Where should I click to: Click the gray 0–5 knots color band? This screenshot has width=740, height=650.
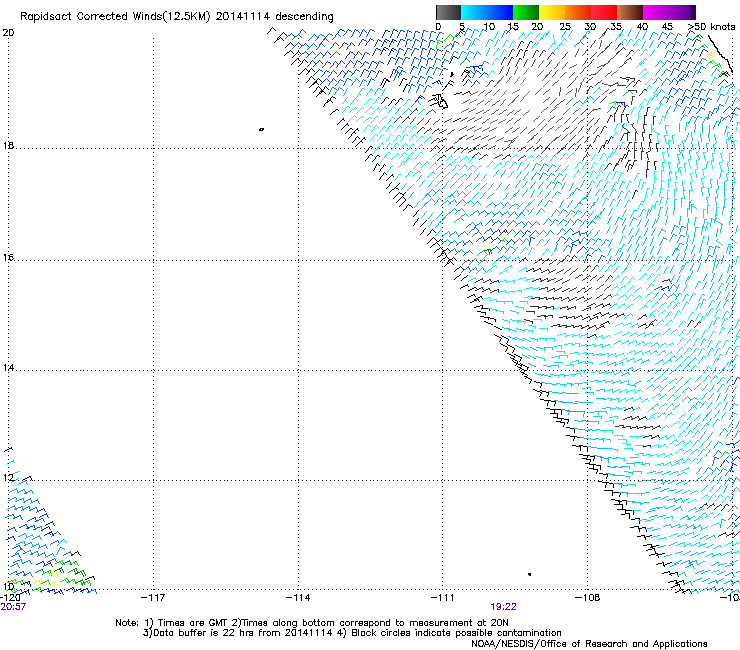coord(448,12)
